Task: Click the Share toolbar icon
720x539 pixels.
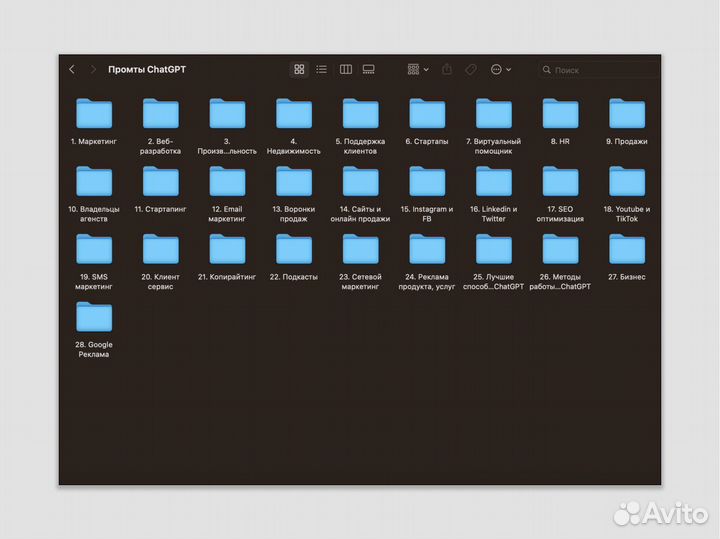Action: [447, 70]
